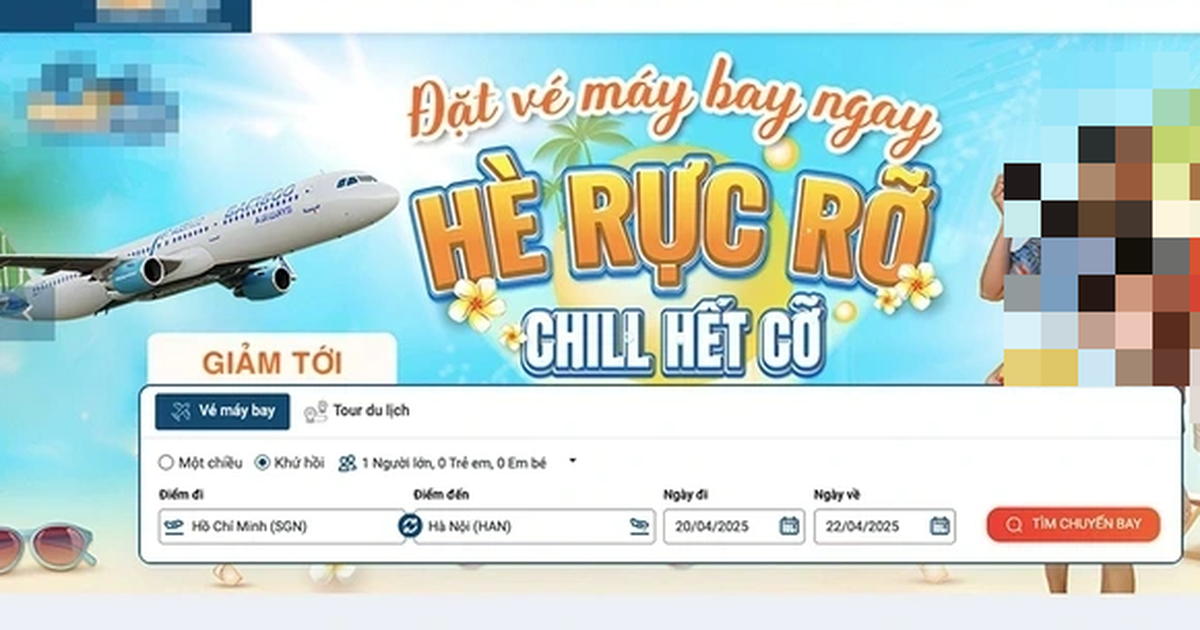
Task: Click the landing plane icon in Điểm đến
Action: pyautogui.click(x=640, y=526)
